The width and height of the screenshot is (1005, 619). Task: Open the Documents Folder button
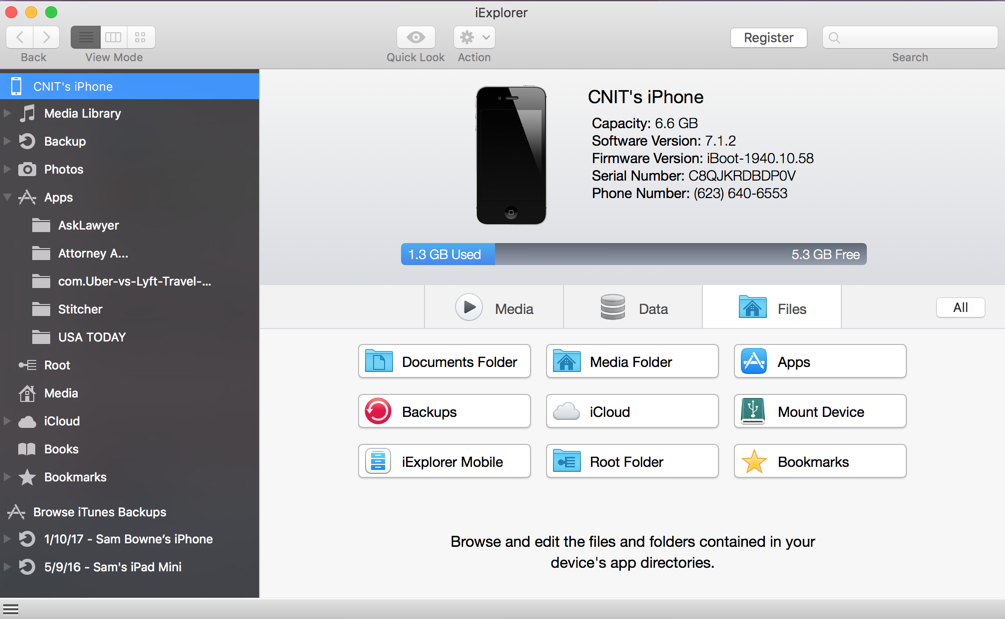[x=444, y=361]
